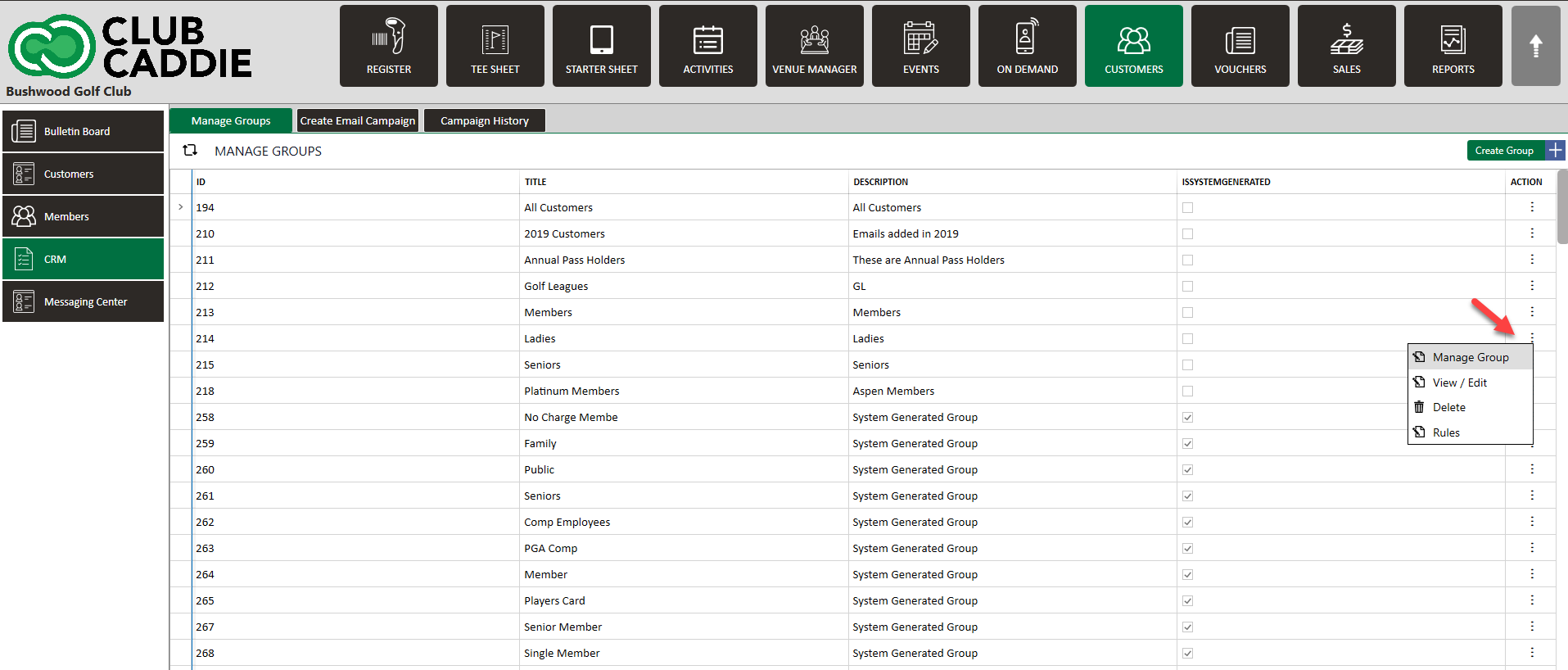Open the Vouchers module

pos(1240,46)
